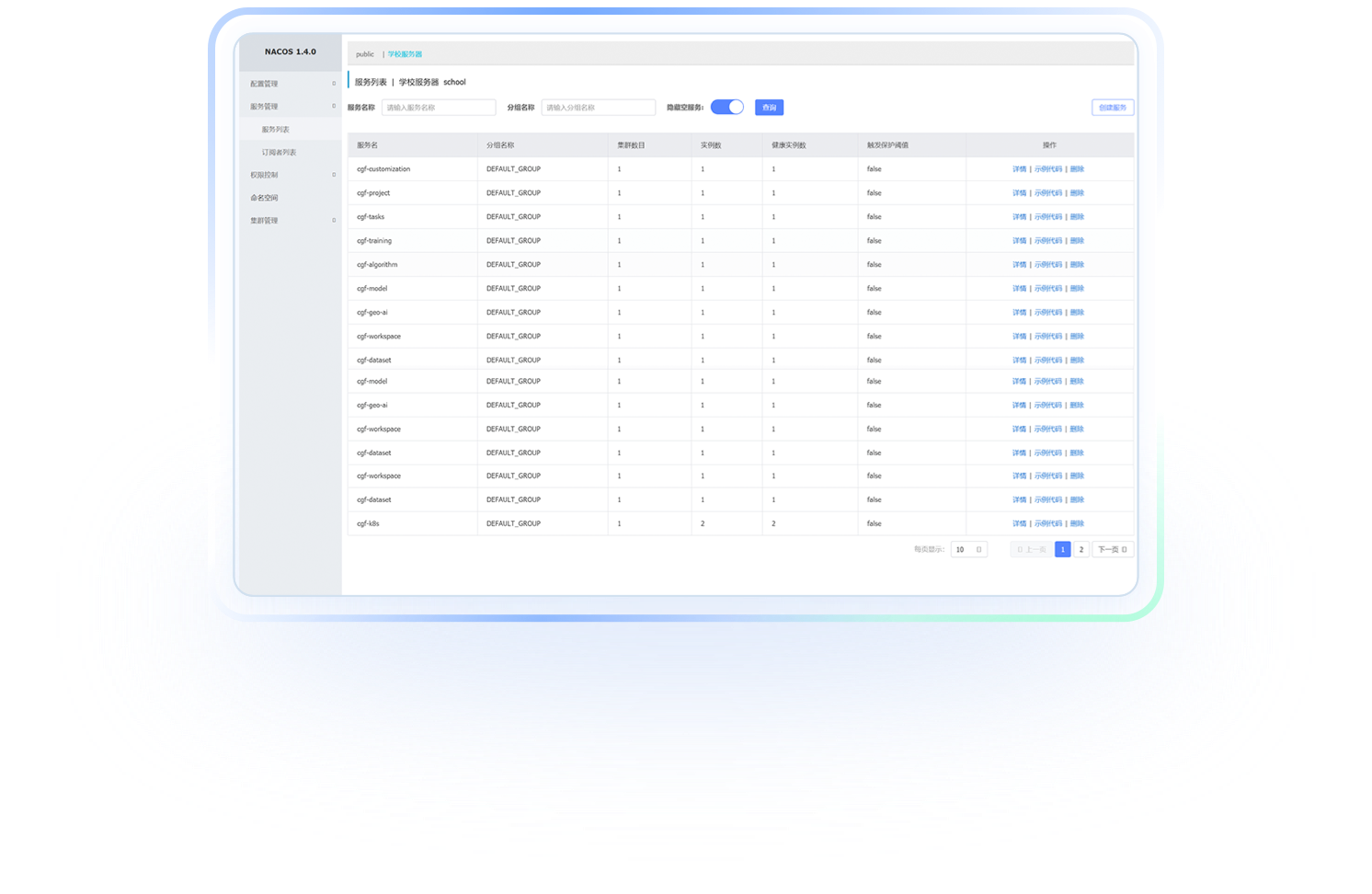The height and width of the screenshot is (894, 1372).
Task: Click 删除 for cgf-k8s service
Action: pyautogui.click(x=1077, y=523)
